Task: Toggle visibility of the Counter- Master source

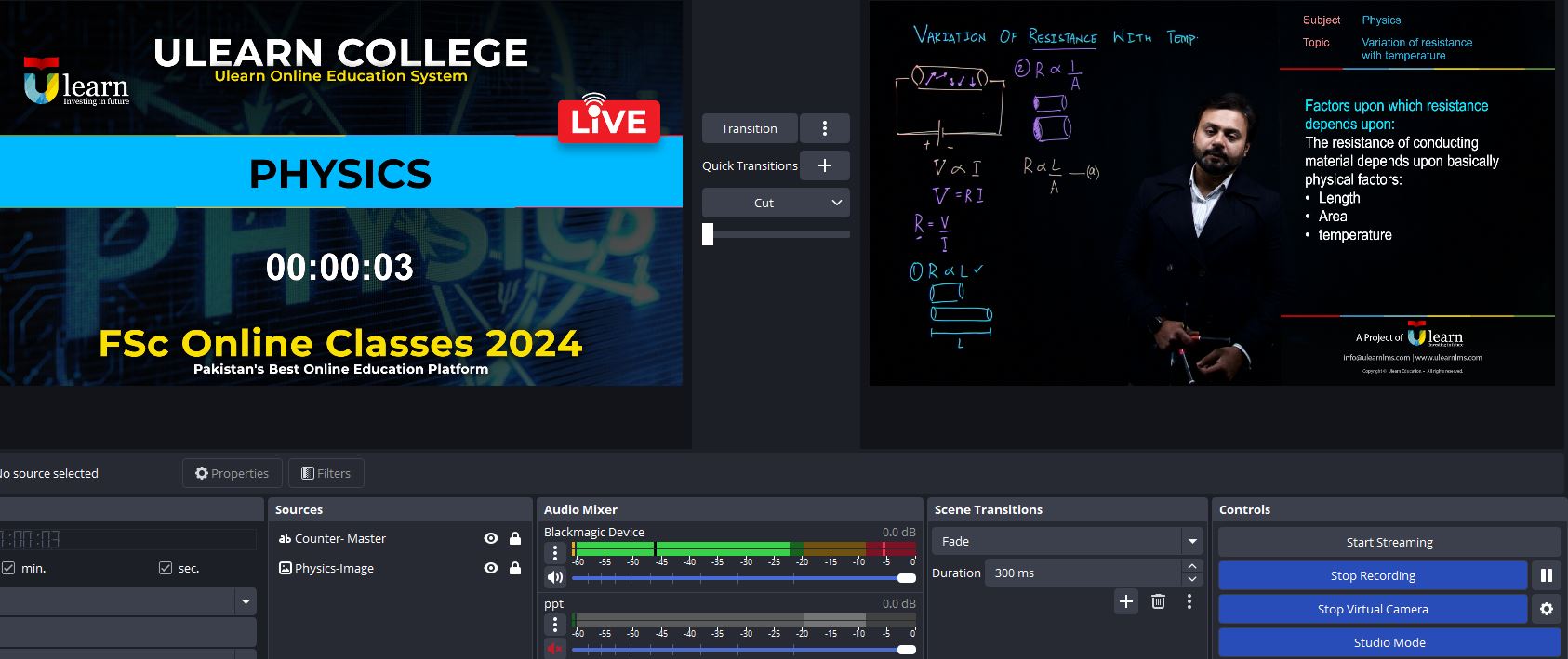Action: tap(491, 538)
